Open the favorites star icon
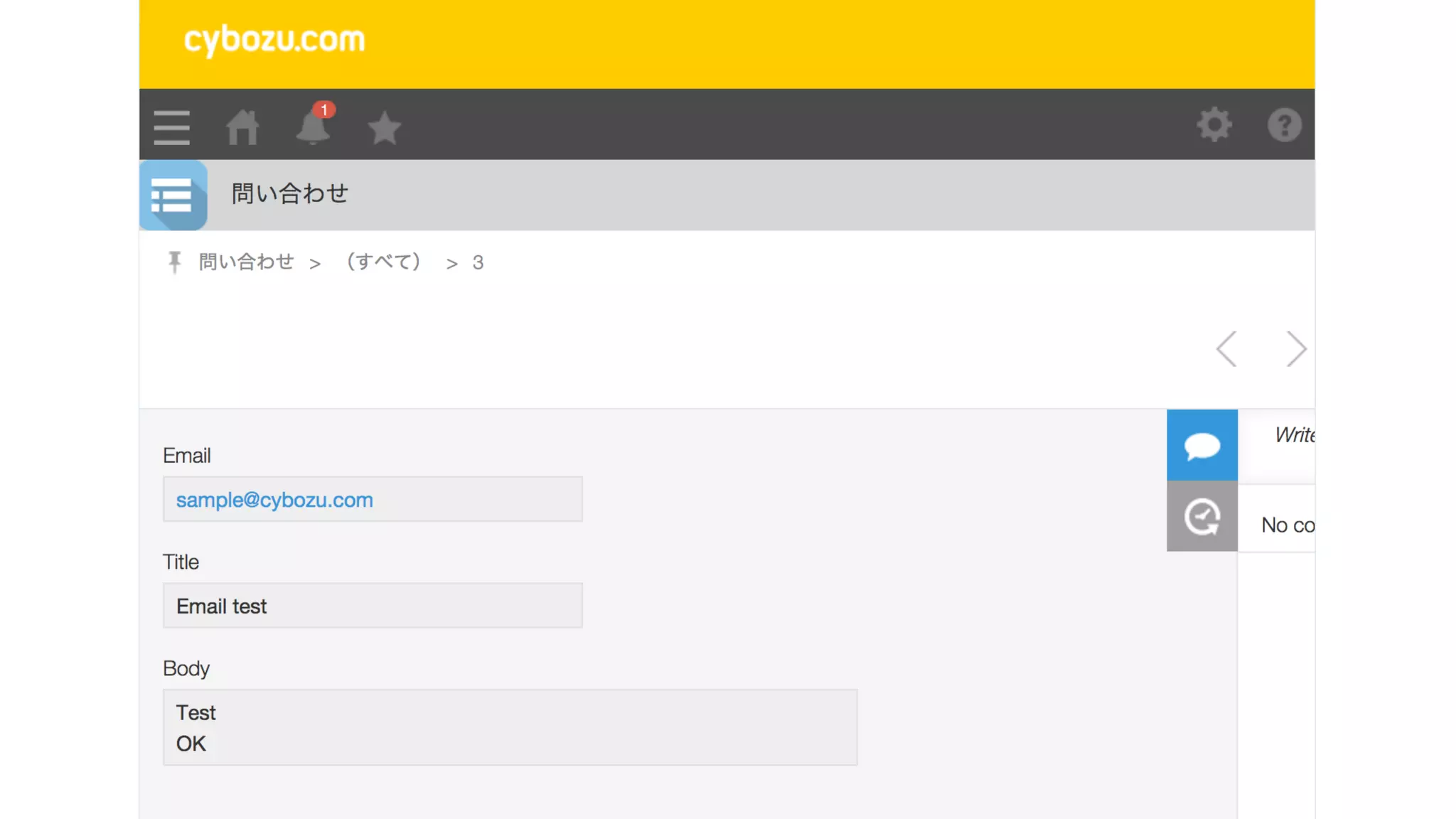The image size is (1456, 819). [x=385, y=128]
